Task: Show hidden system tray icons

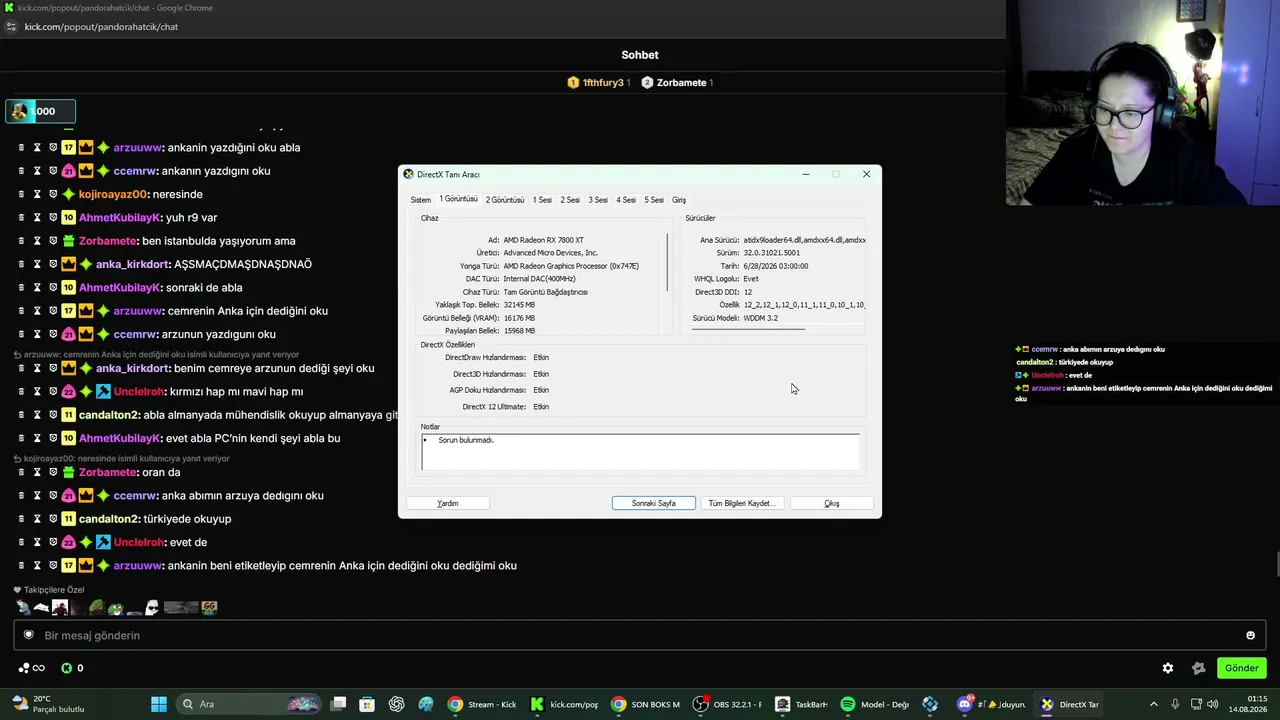Action: (x=1153, y=704)
